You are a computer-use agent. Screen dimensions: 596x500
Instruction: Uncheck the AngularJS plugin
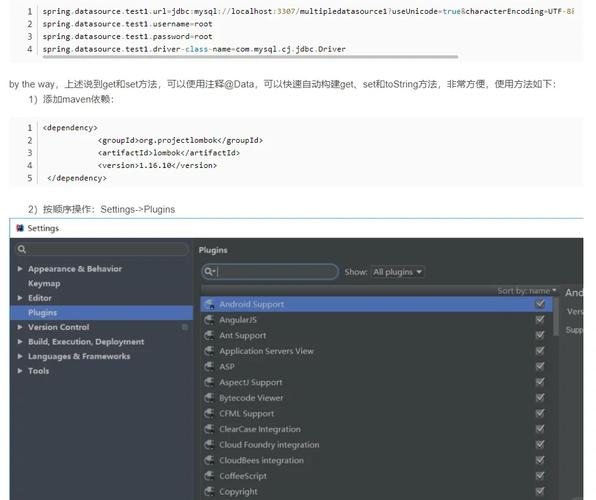click(540, 319)
